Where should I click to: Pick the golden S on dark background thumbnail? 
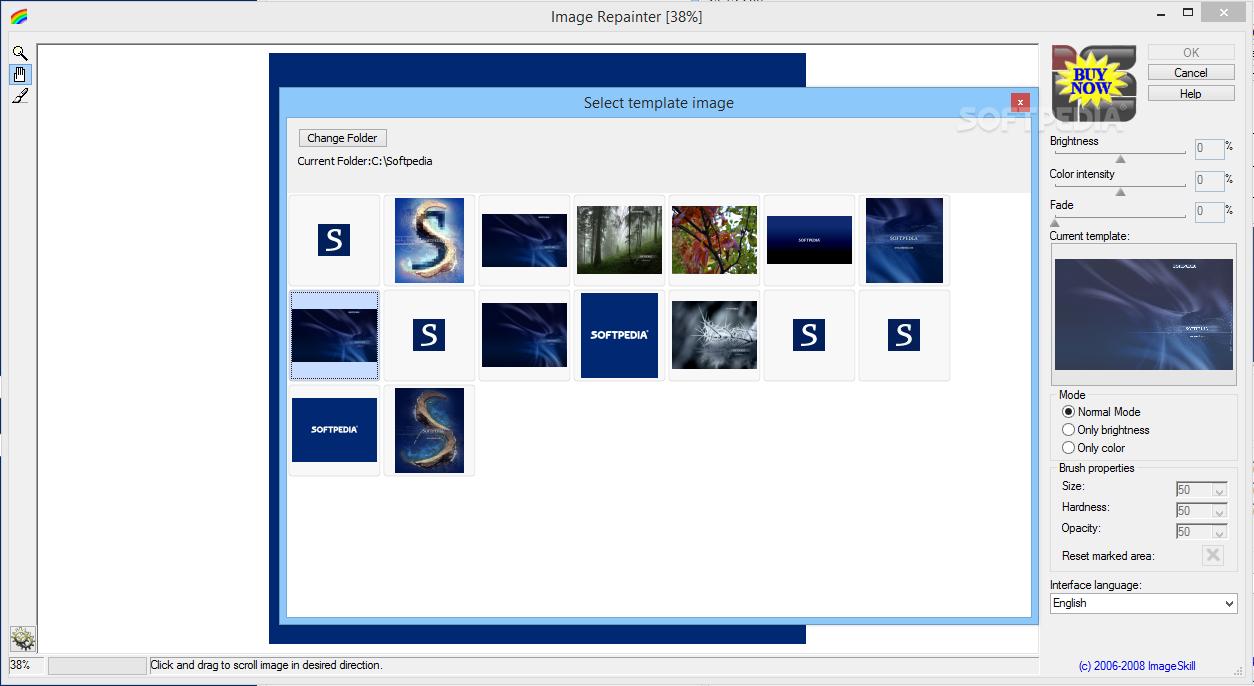(x=429, y=430)
